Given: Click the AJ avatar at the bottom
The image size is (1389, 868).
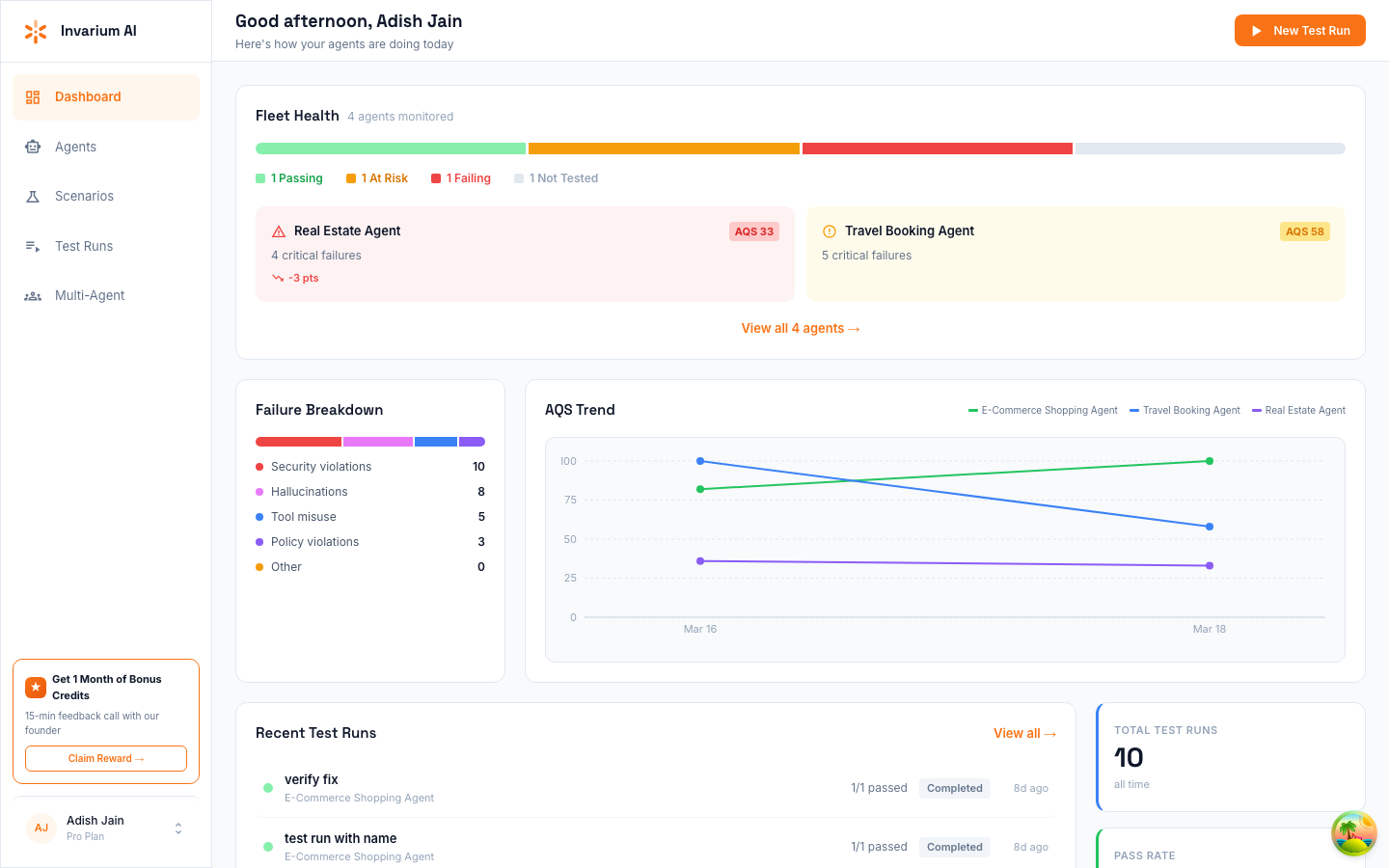Looking at the screenshot, I should pyautogui.click(x=41, y=827).
